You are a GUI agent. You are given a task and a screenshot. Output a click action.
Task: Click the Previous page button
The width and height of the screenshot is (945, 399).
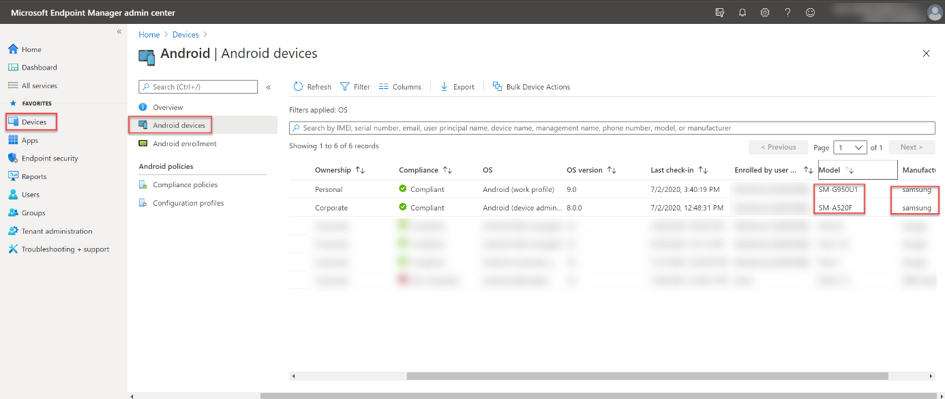pos(778,147)
